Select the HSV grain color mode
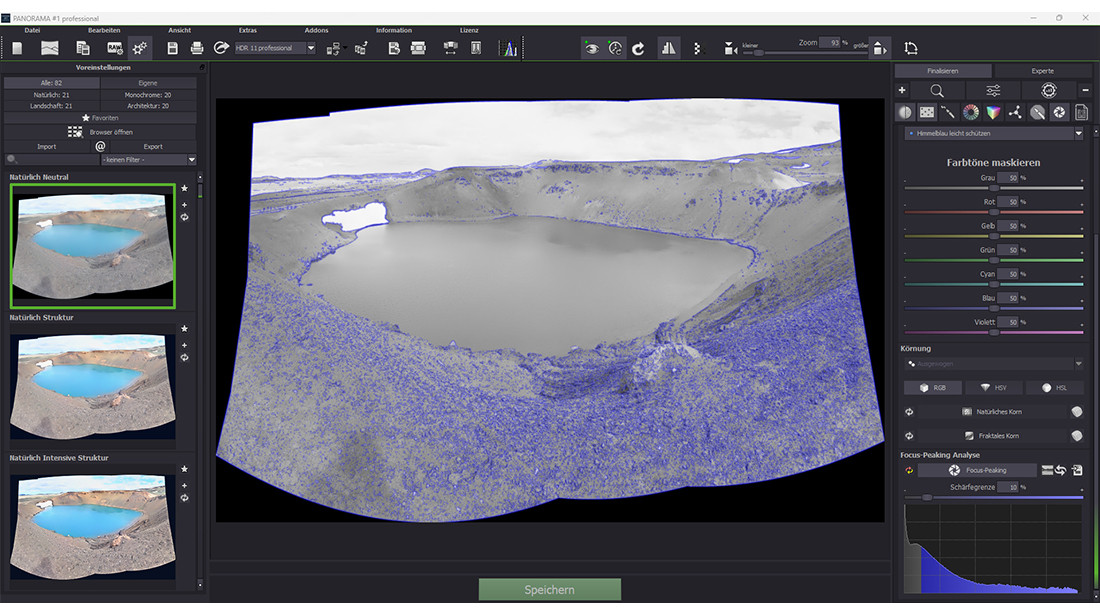Viewport: 1100px width, 615px height. click(x=992, y=388)
